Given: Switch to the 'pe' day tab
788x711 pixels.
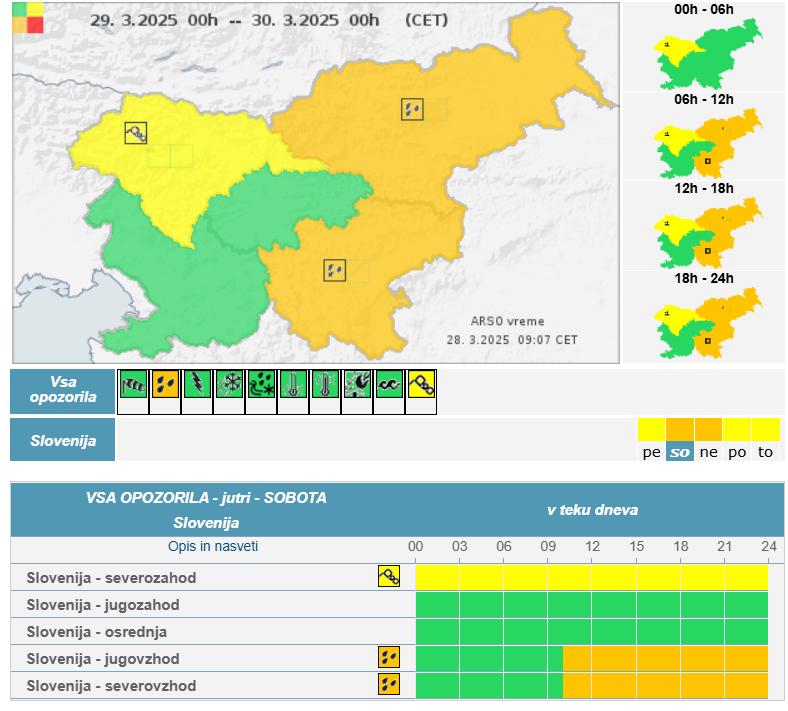Looking at the screenshot, I should (x=651, y=452).
